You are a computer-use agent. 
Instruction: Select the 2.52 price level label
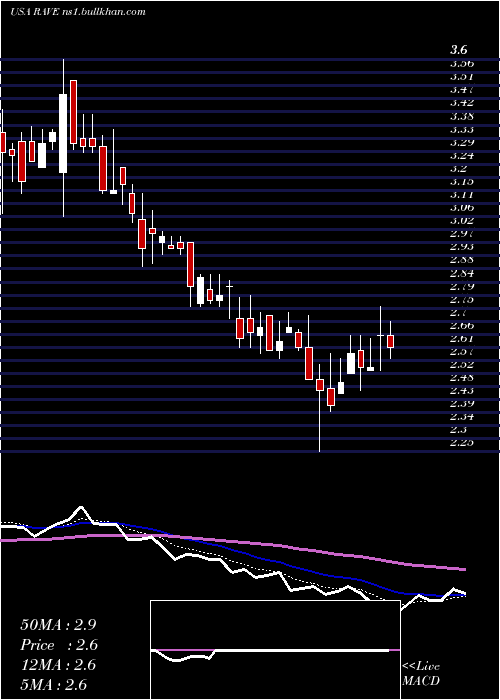point(462,364)
